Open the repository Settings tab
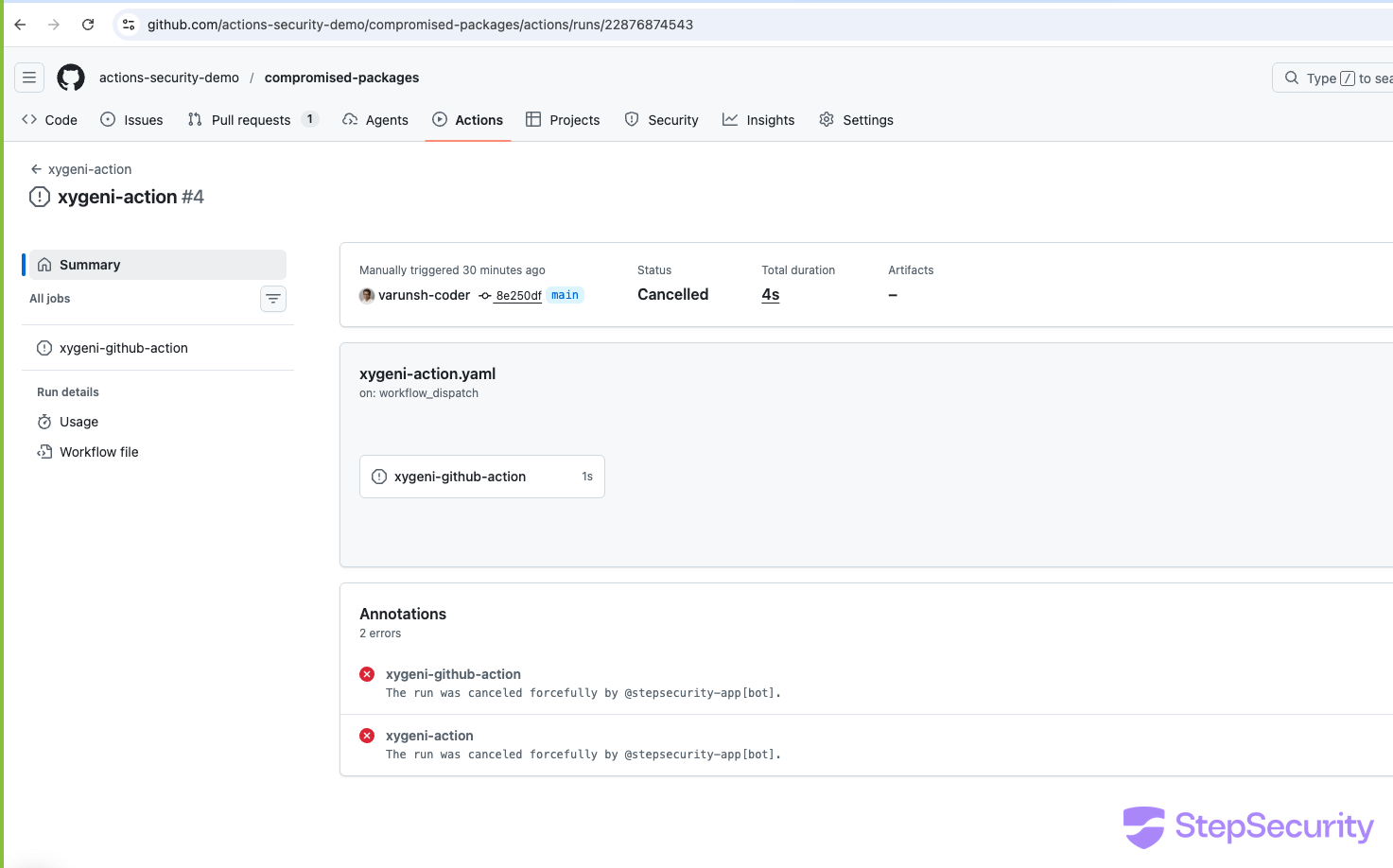This screenshot has width=1393, height=868. (x=856, y=120)
